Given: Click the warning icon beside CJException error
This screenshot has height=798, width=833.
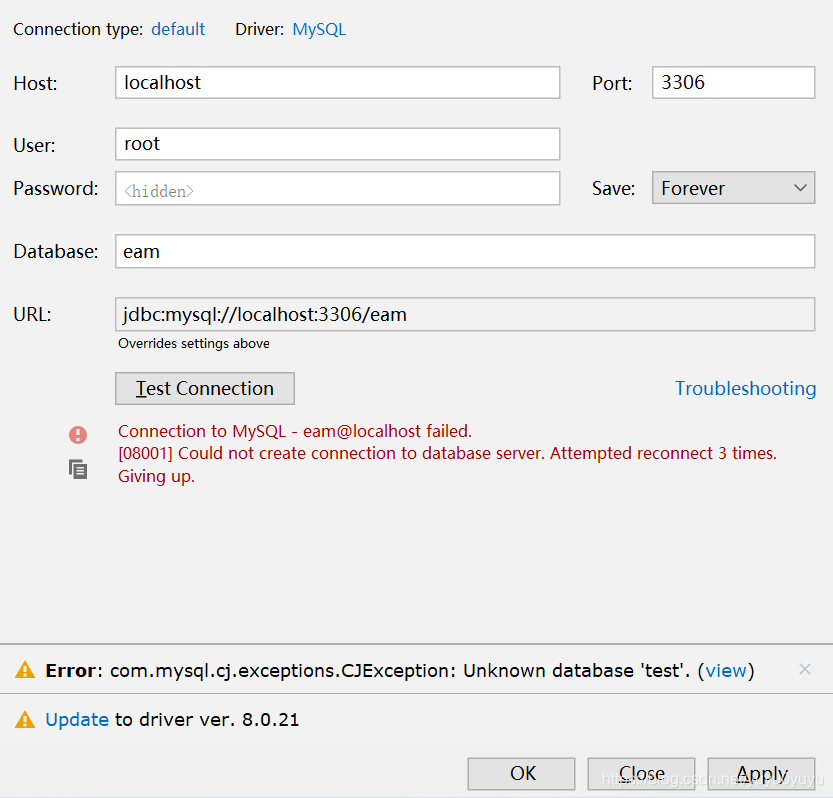Looking at the screenshot, I should pos(25,670).
